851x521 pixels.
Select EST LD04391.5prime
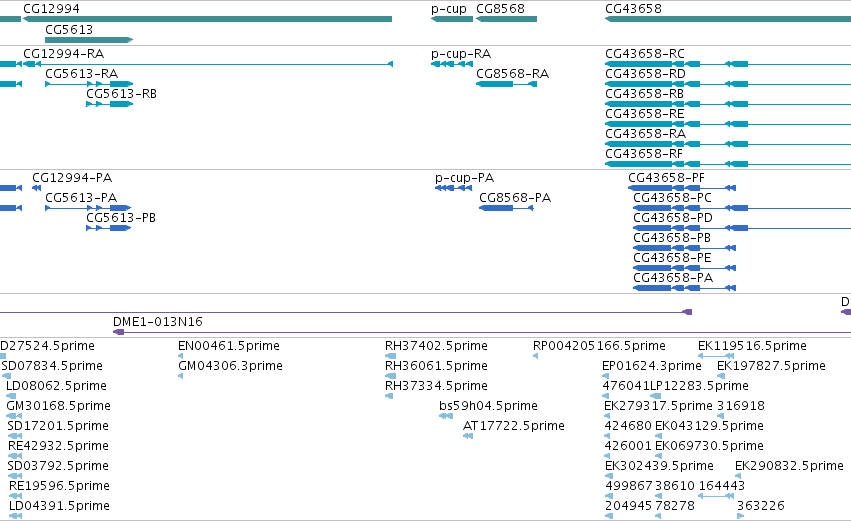click(60, 507)
